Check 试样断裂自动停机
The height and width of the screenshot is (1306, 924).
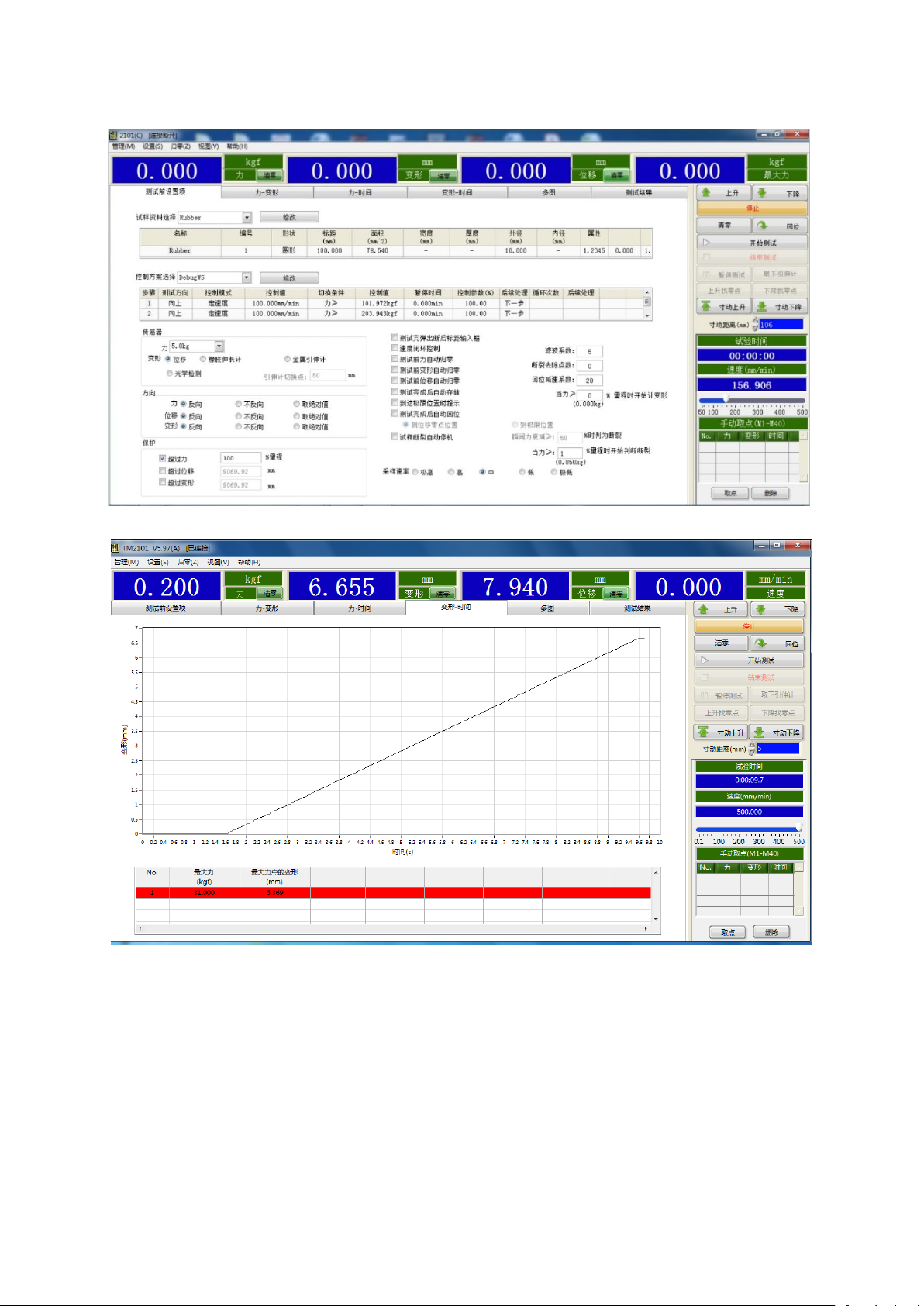tap(395, 436)
